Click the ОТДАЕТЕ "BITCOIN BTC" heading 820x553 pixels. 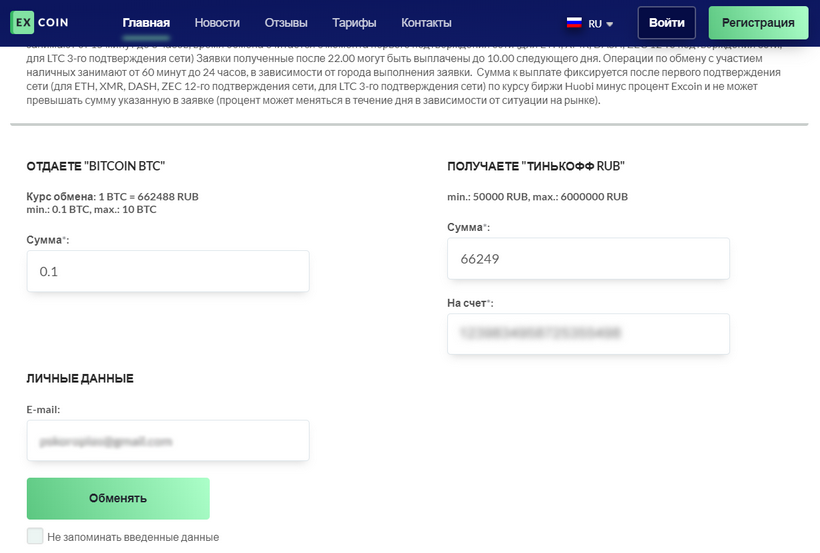pyautogui.click(x=96, y=166)
